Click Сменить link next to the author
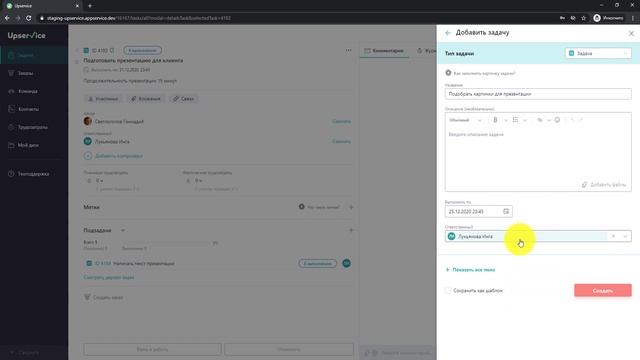 pyautogui.click(x=341, y=121)
